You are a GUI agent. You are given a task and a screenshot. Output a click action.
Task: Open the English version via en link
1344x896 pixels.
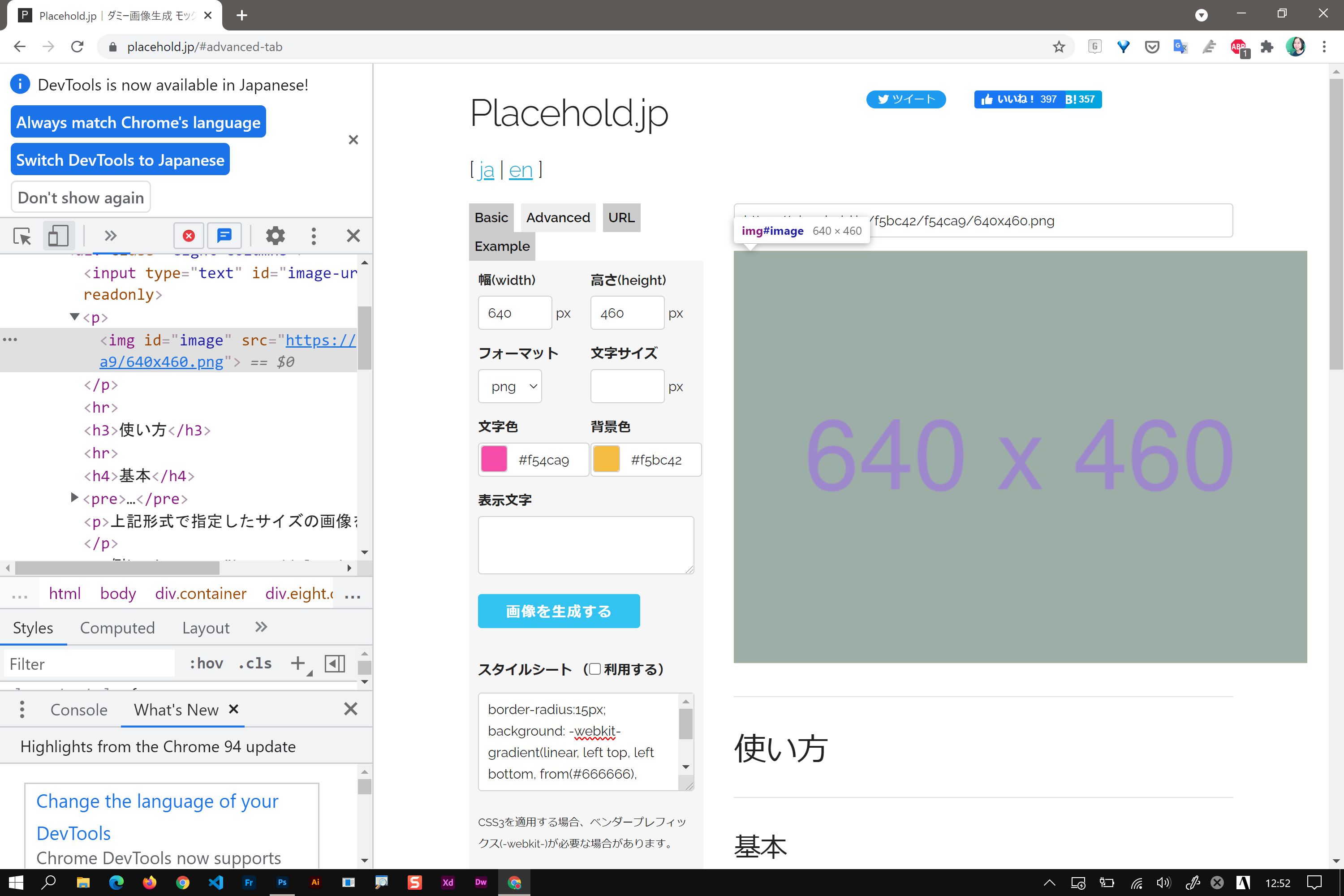tap(520, 170)
